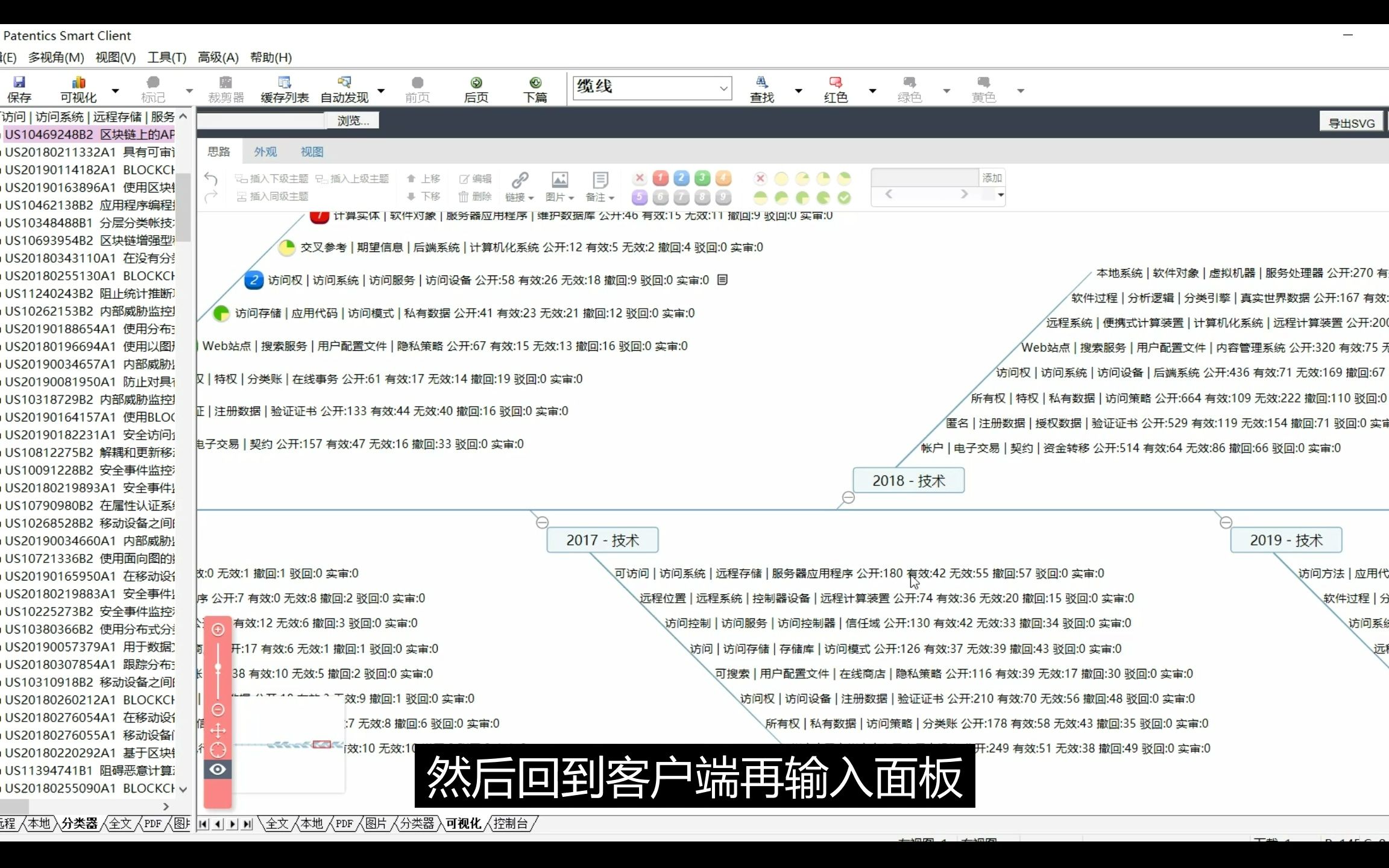Toggle the minimap eye visibility button
The image size is (1389, 868).
click(x=218, y=770)
